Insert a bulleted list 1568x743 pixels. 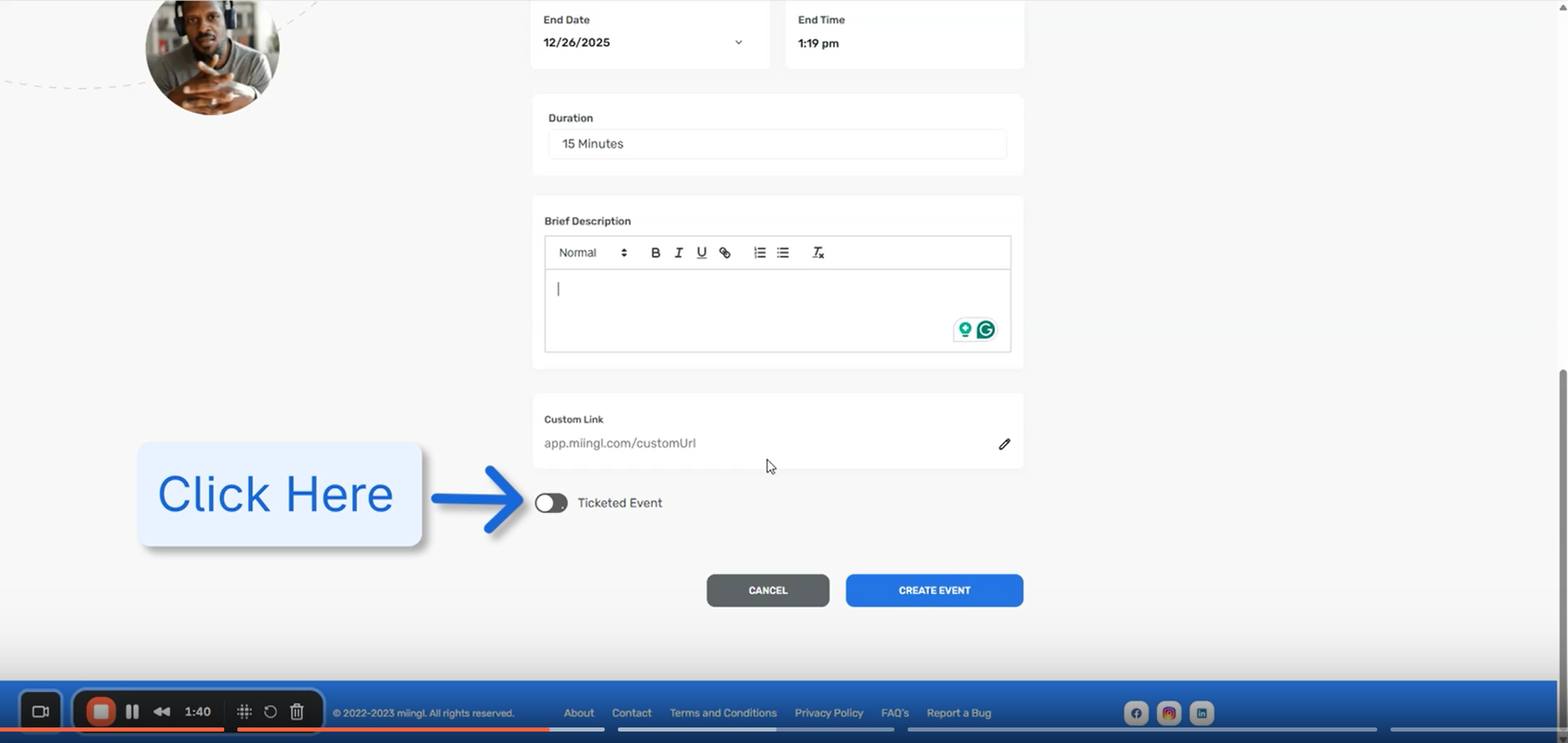tap(783, 253)
